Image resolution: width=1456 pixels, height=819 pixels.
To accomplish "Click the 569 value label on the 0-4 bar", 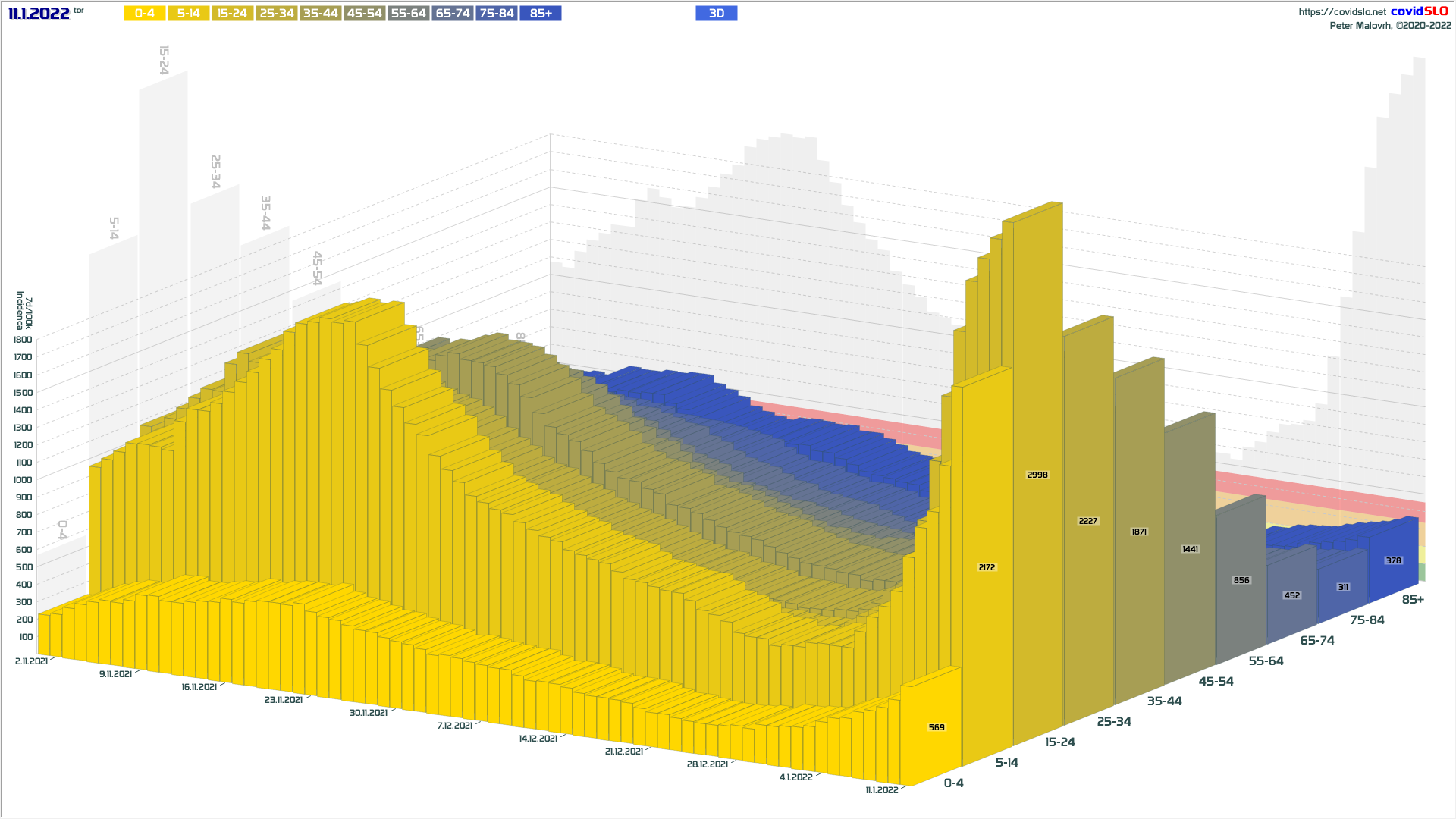I will 937,727.
